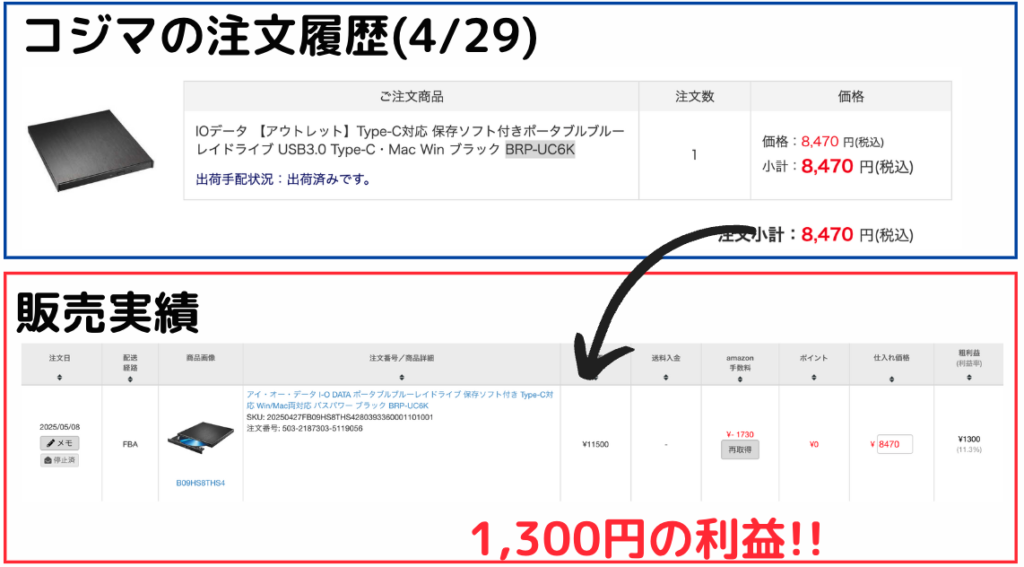
Task: Select highlighted model number BRP-UC6K in Kojima order
Action: [x=540, y=150]
